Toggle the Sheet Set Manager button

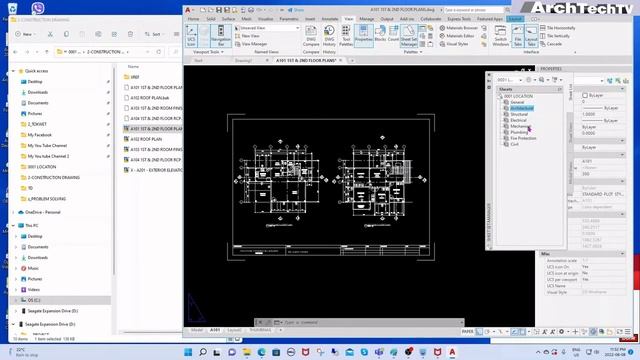pos(409,36)
